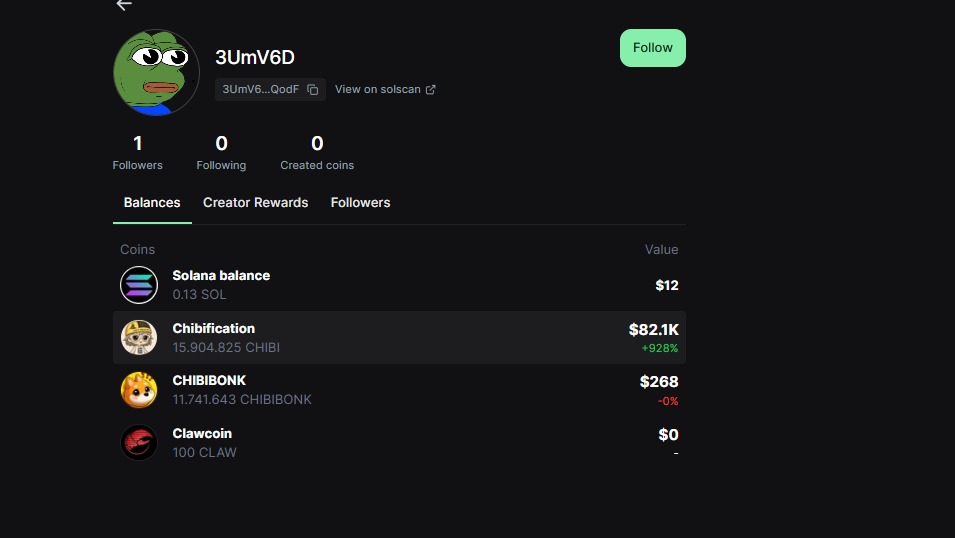Click the +928% gain percentage

(660, 349)
